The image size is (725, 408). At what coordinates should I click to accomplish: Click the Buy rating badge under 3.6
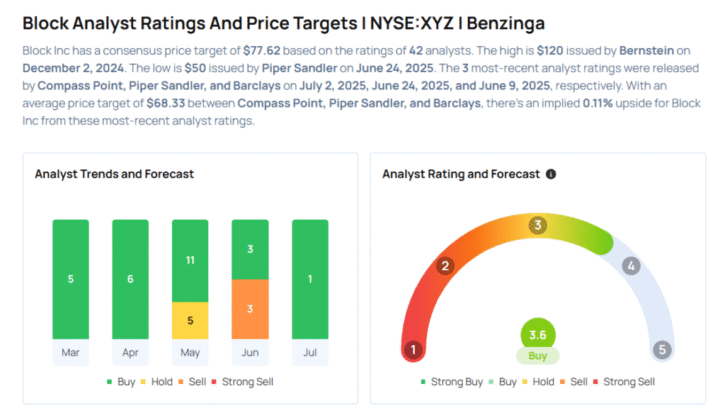click(x=537, y=356)
